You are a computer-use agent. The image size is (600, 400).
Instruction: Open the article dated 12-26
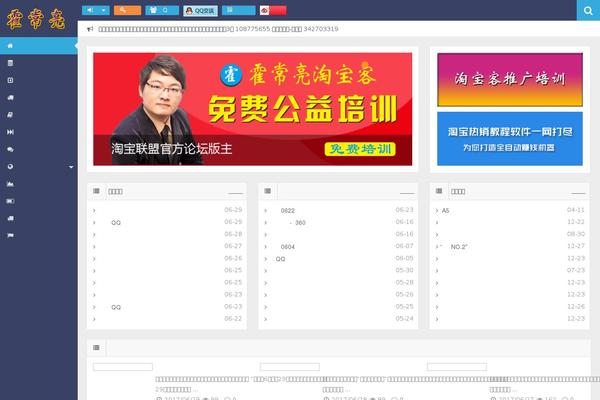[x=510, y=307]
